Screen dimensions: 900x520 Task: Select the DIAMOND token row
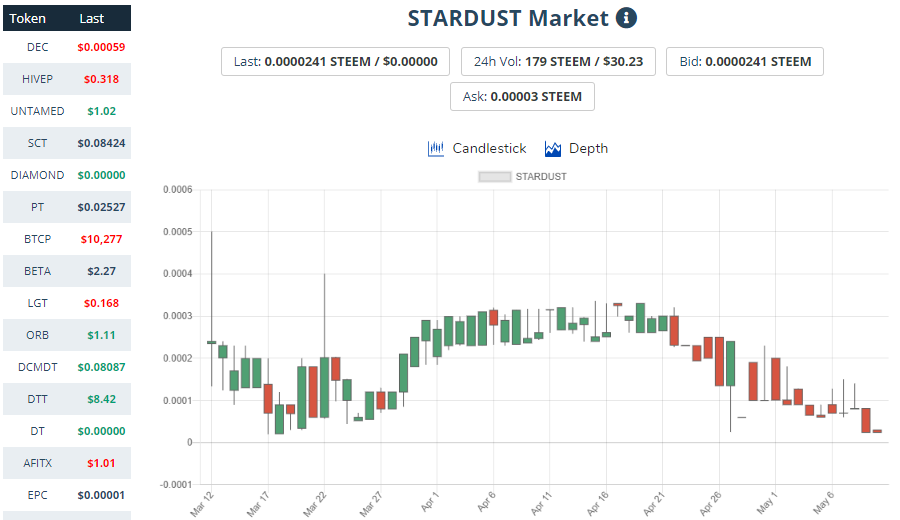[x=67, y=175]
